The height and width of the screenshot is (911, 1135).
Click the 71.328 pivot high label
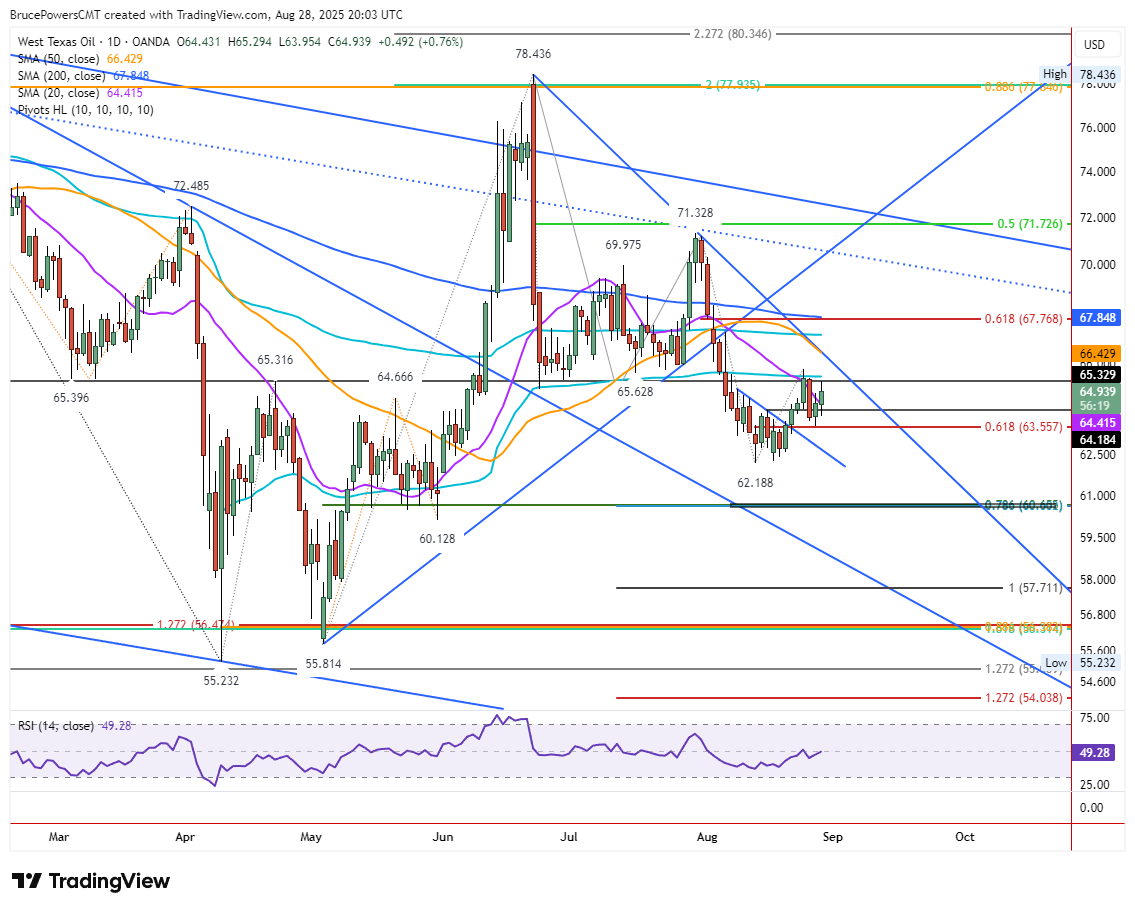(695, 212)
